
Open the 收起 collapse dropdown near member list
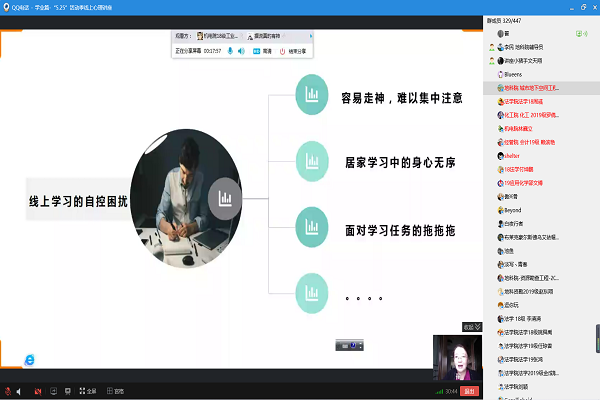471,326
